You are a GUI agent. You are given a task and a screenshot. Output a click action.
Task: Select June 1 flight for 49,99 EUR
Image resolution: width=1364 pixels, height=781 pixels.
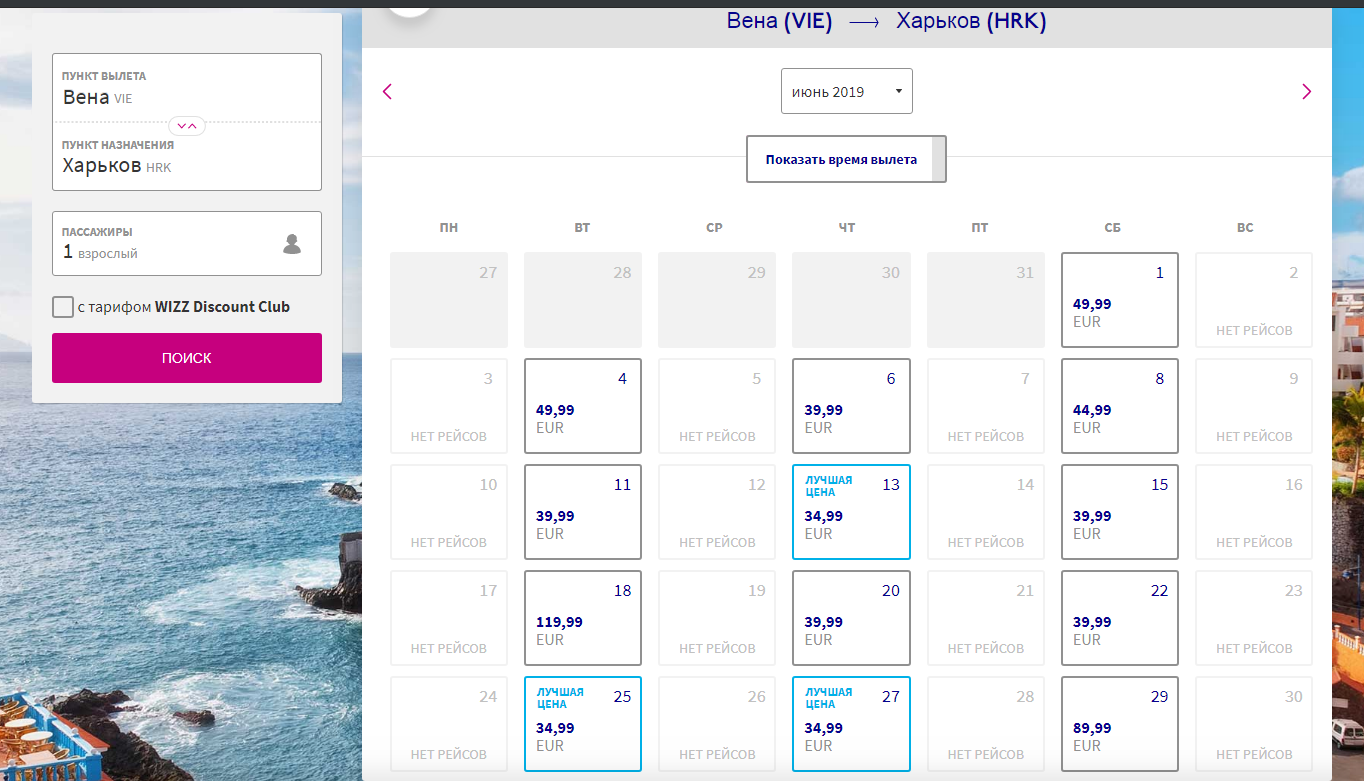(x=1120, y=300)
